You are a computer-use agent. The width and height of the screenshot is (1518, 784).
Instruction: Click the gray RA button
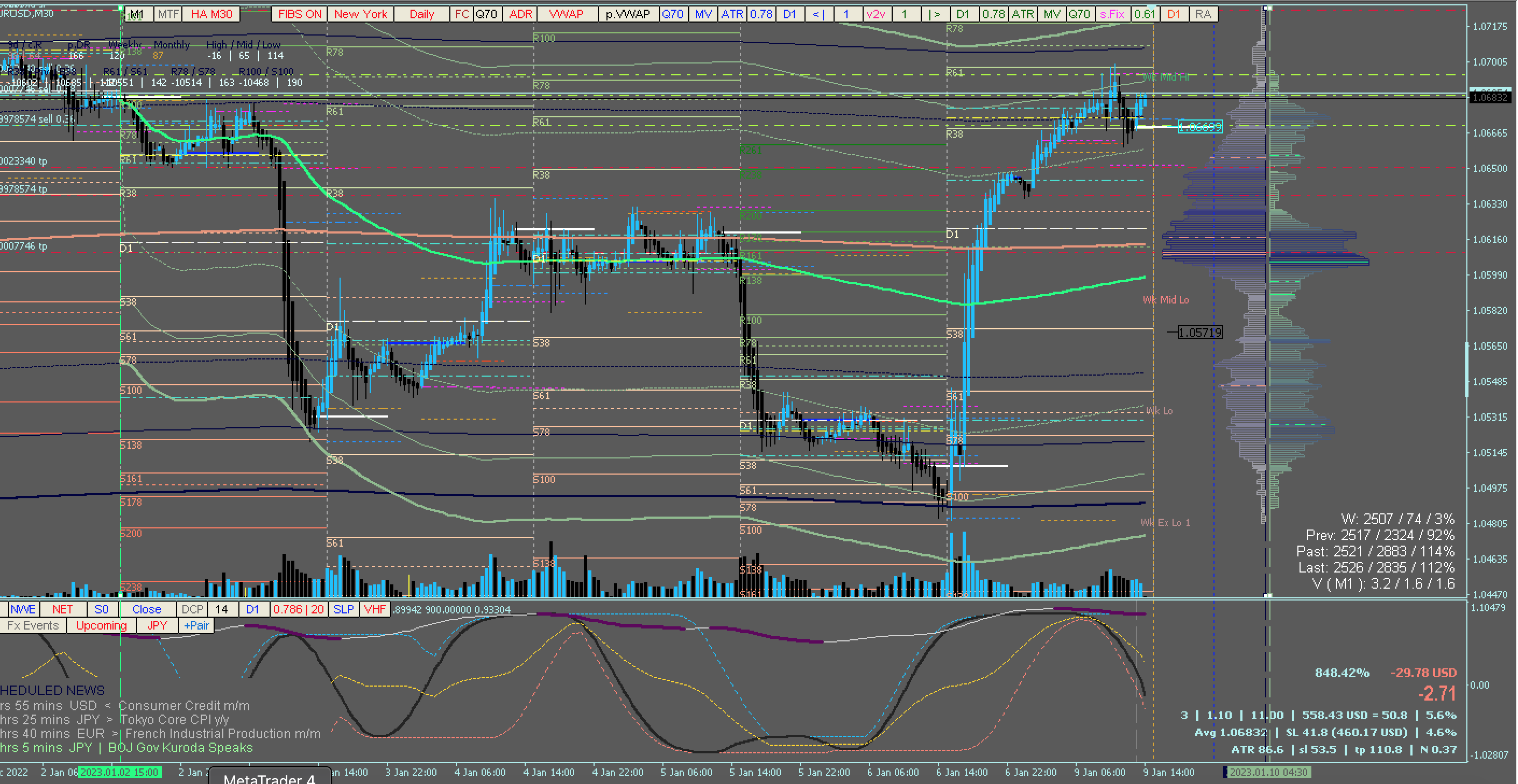pos(1203,14)
